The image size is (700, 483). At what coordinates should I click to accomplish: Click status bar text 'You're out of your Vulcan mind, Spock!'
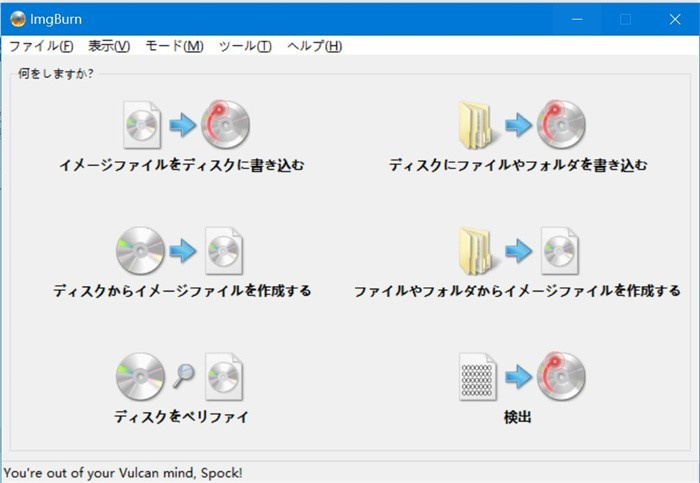pos(123,473)
